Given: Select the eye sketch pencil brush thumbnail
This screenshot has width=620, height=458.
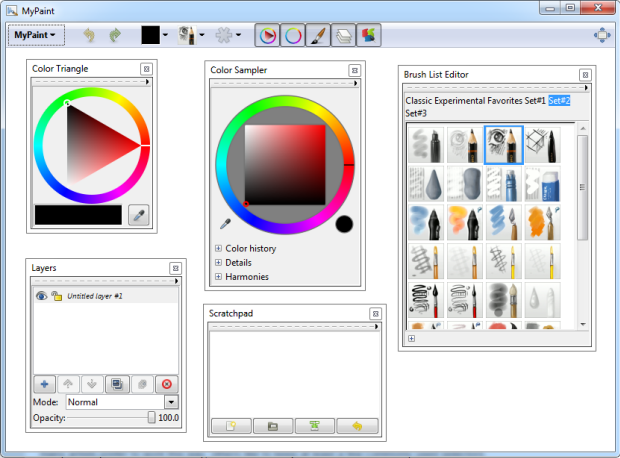Looking at the screenshot, I should click(x=503, y=145).
